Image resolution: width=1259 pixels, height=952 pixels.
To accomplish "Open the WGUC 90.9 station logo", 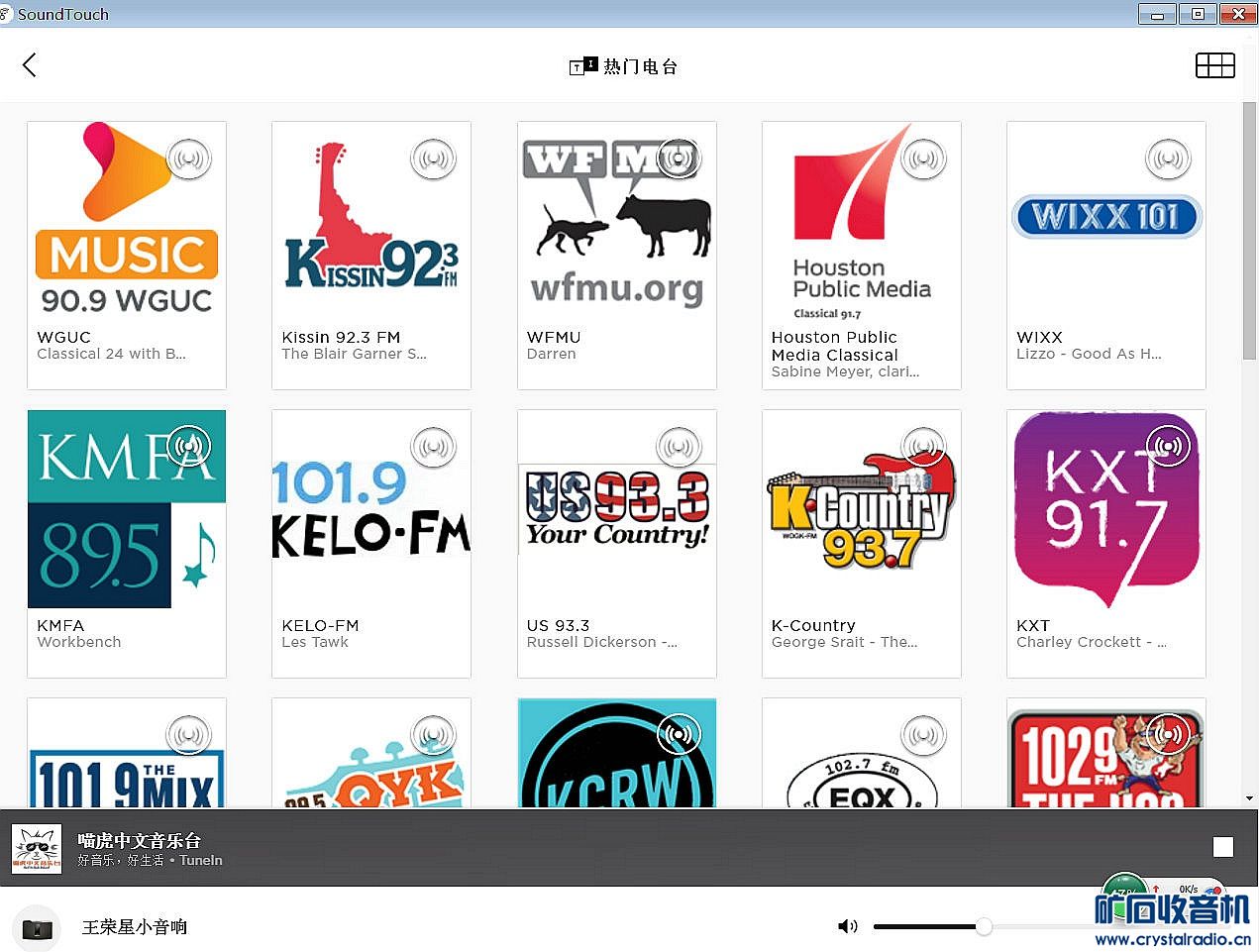I will pos(127,221).
